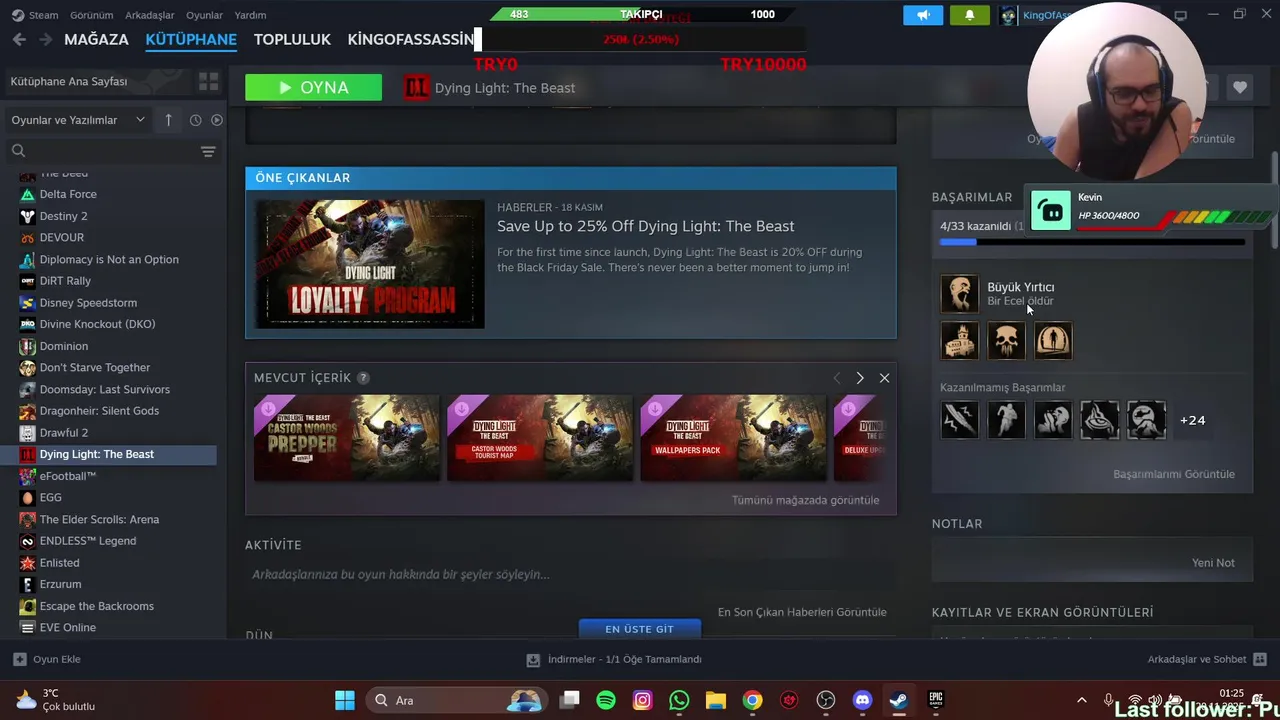Click the green OYNA play button
Viewport: 1280px width, 720px height.
tap(313, 88)
